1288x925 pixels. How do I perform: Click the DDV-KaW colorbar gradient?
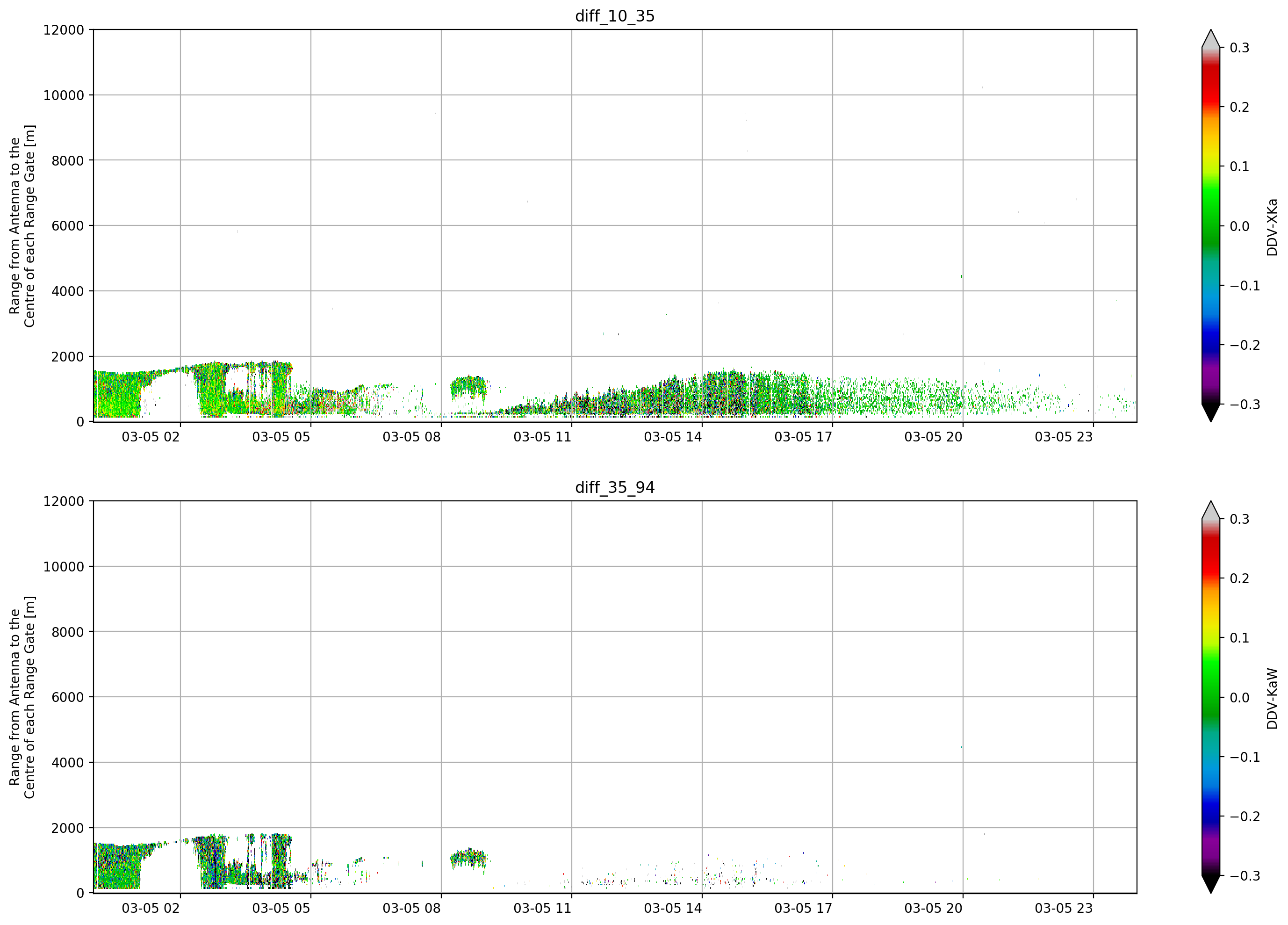1211,697
